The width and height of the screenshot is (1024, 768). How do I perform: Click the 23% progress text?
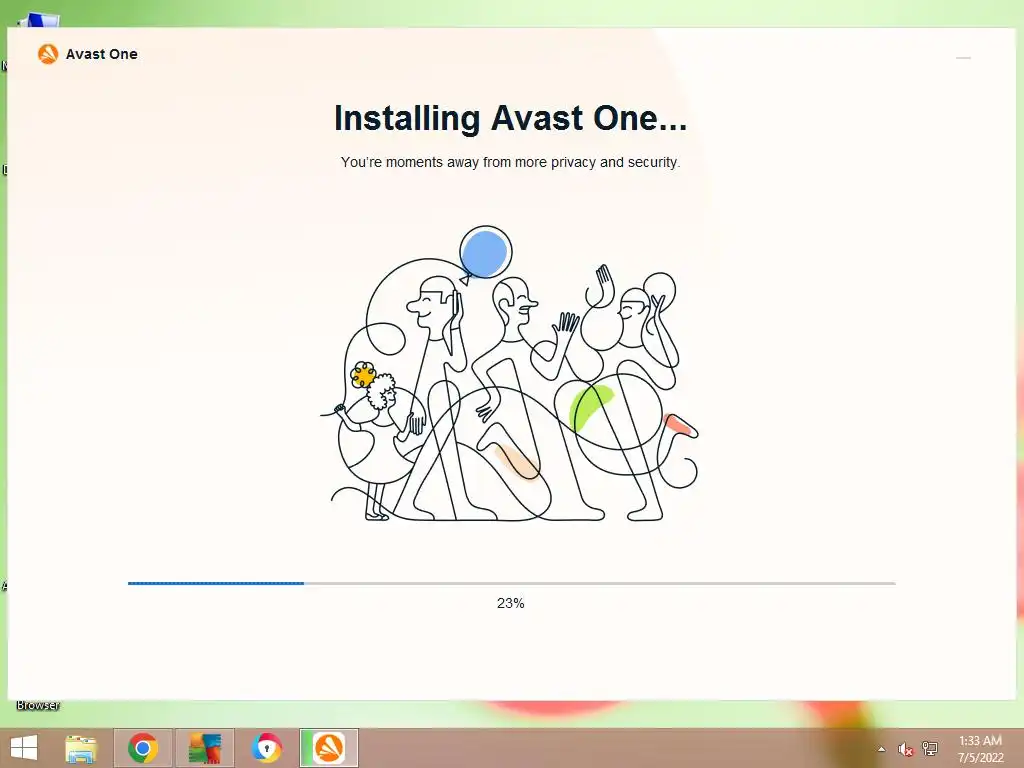tap(511, 603)
